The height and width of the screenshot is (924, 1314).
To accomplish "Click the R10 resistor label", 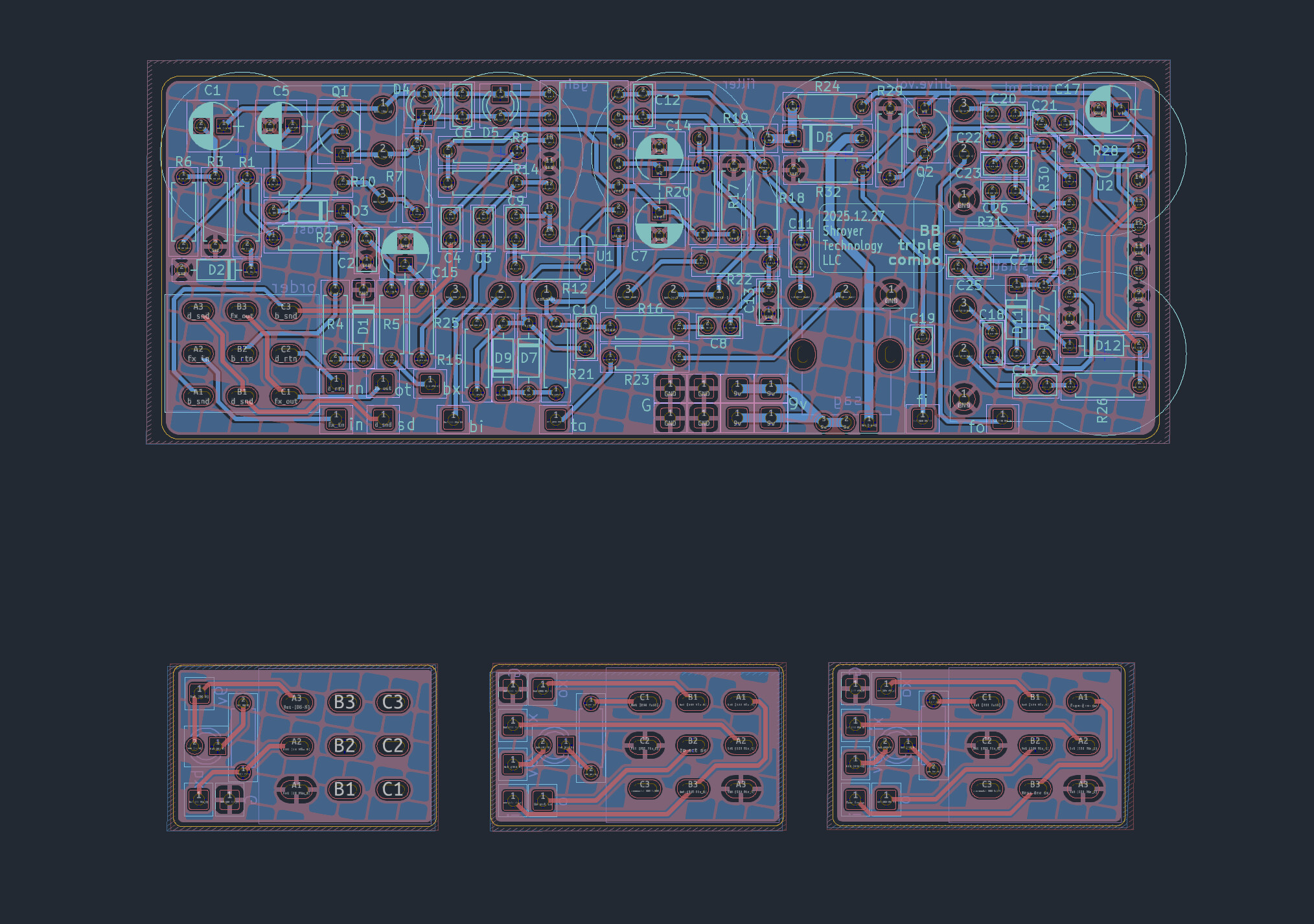I will [x=363, y=182].
